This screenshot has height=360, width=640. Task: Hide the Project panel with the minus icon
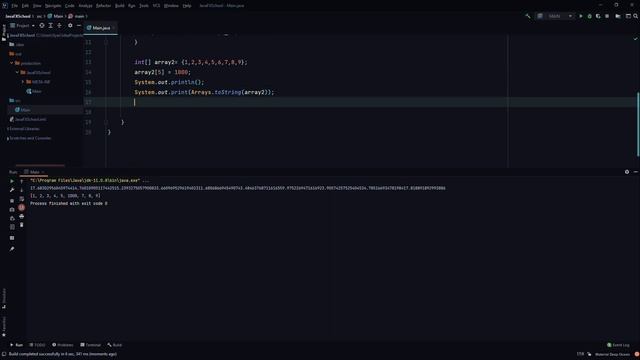79,25
